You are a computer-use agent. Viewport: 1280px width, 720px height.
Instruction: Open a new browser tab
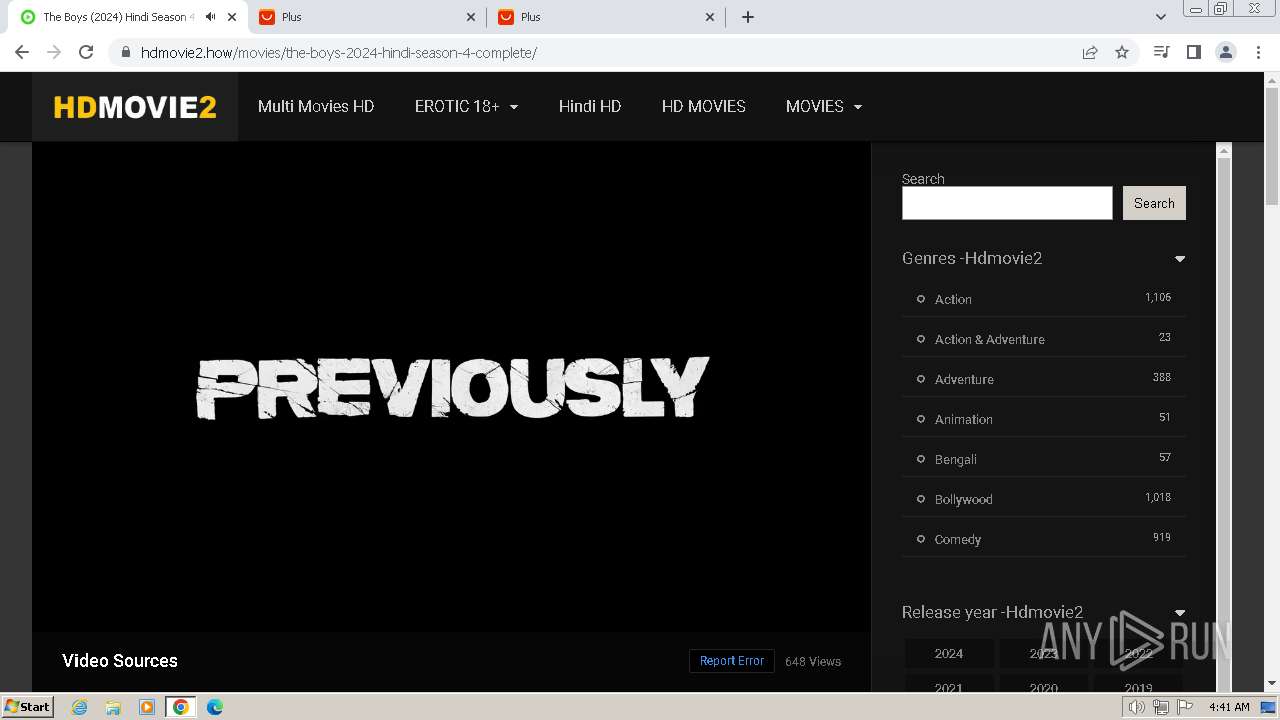pos(748,17)
